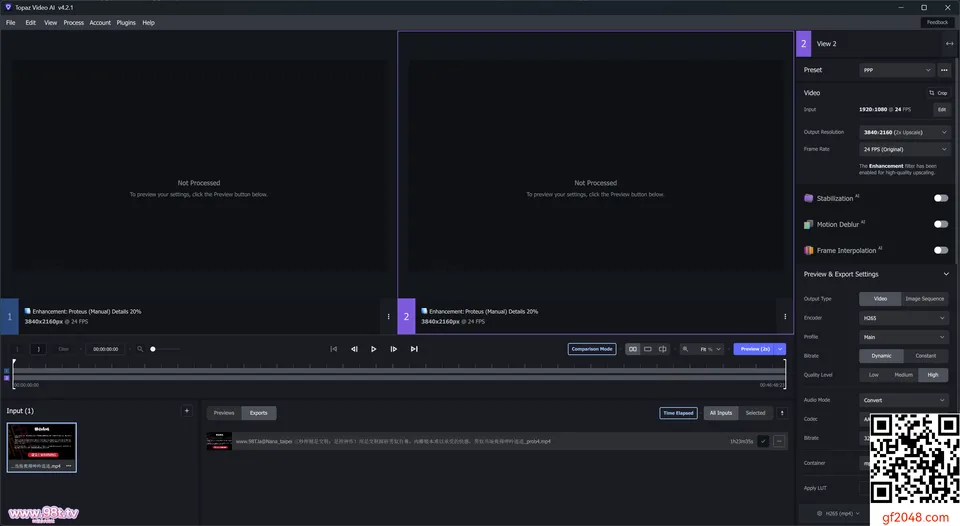Click the Stabilization filter icon
The height and width of the screenshot is (526, 960).
pyautogui.click(x=808, y=198)
